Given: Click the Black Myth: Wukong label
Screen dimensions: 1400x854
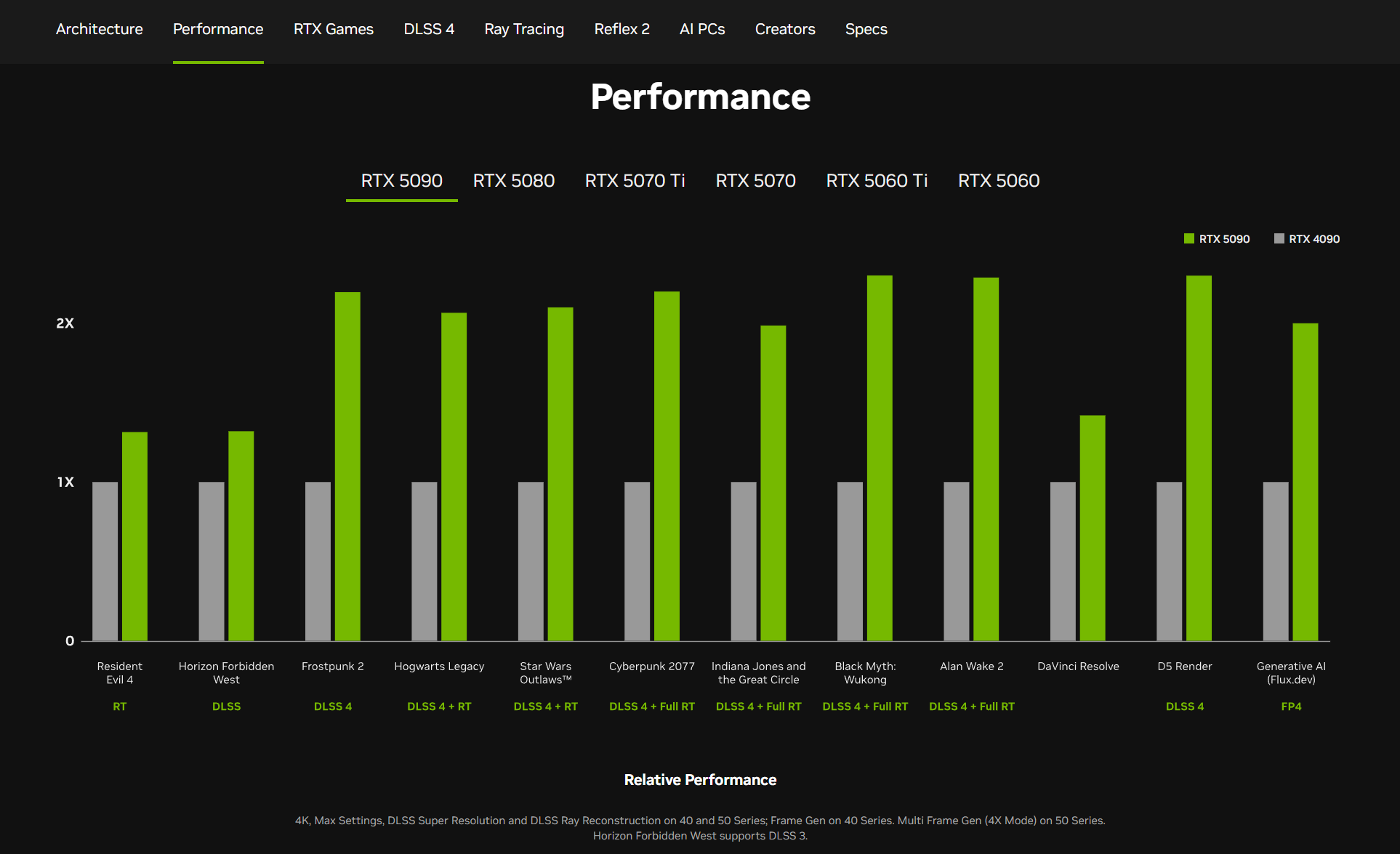Looking at the screenshot, I should (x=865, y=672).
